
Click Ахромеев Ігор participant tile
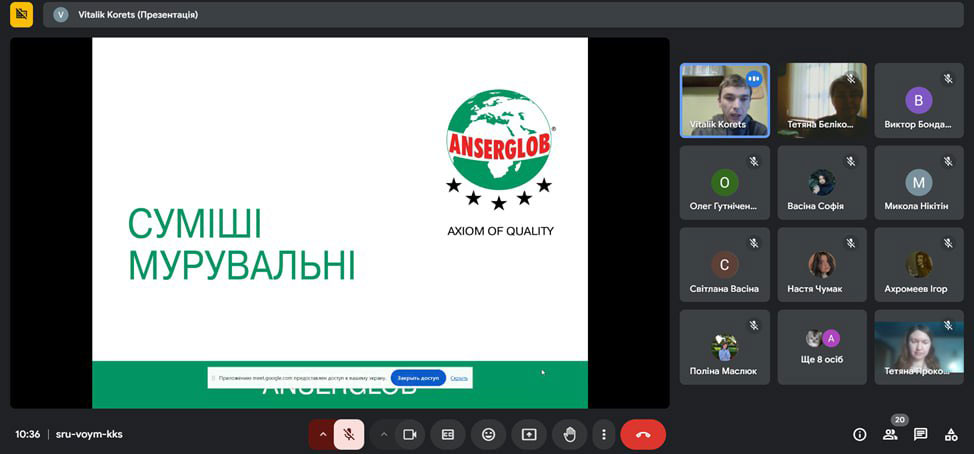(x=919, y=265)
